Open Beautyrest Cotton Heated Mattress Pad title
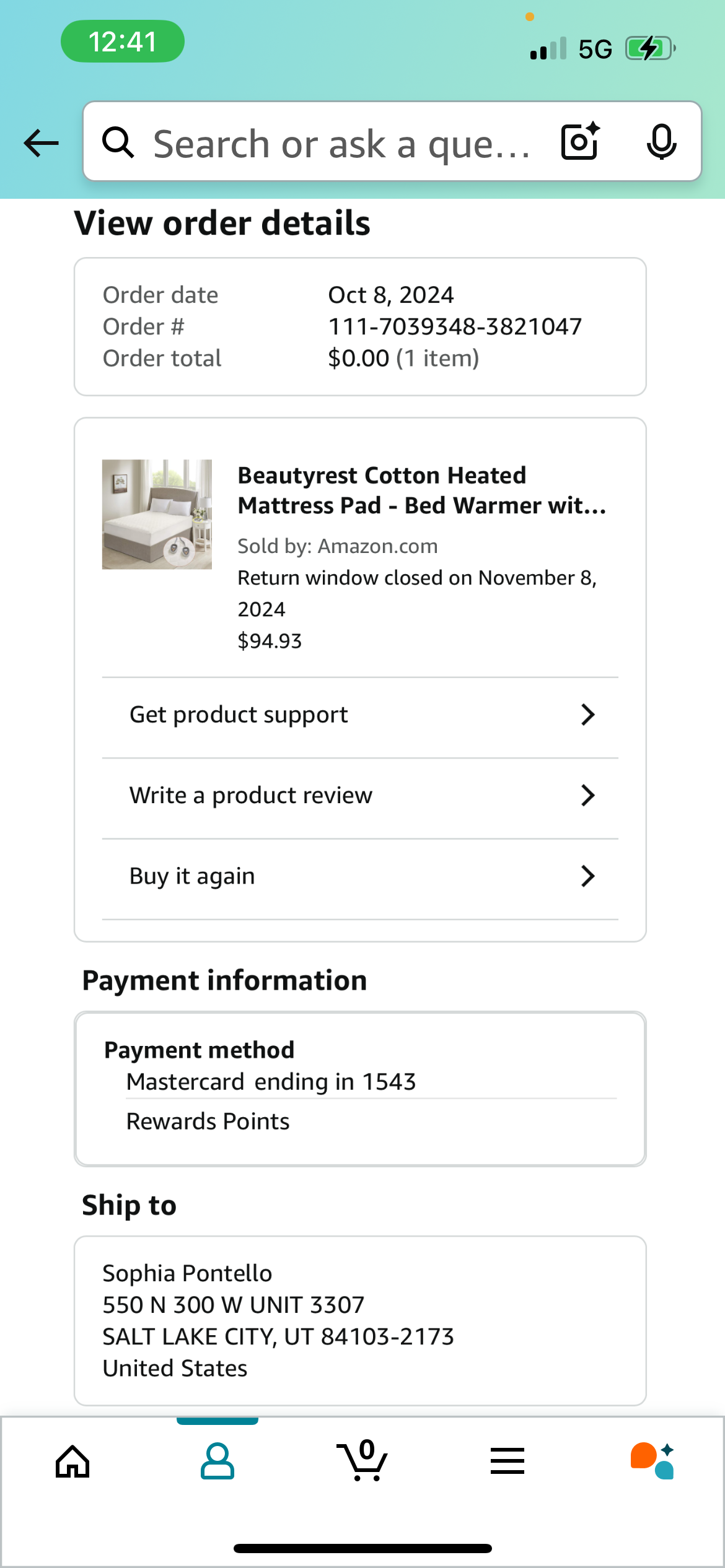725x1568 pixels. click(x=422, y=490)
